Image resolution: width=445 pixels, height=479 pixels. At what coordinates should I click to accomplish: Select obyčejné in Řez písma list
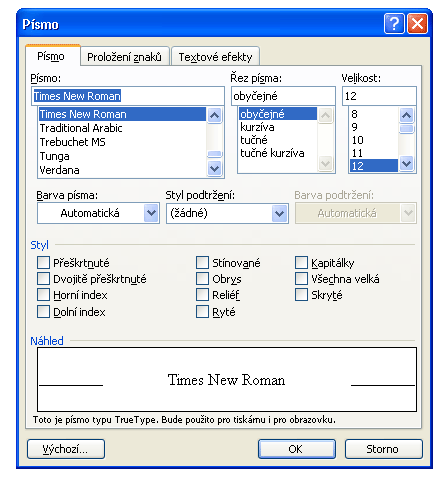pos(278,114)
